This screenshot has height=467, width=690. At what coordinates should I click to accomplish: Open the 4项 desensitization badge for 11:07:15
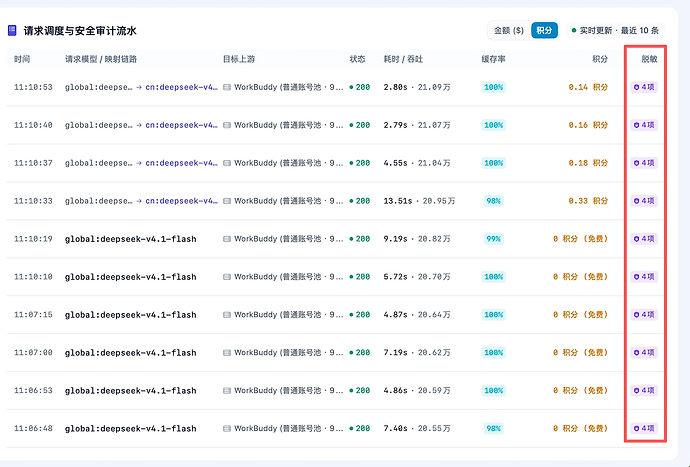point(644,314)
